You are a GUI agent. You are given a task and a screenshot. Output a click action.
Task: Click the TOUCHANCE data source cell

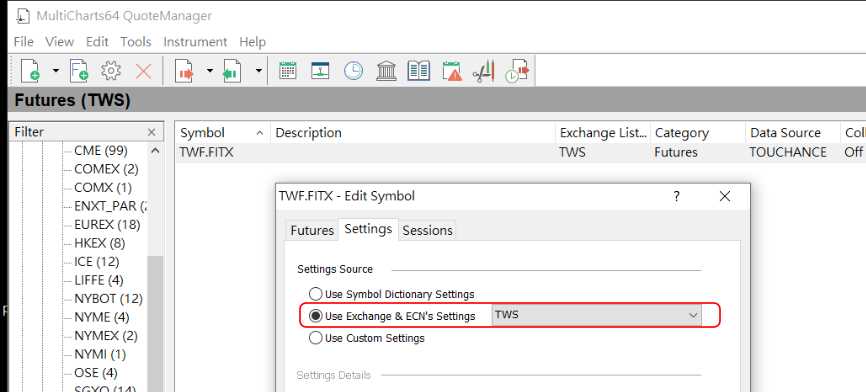click(788, 152)
